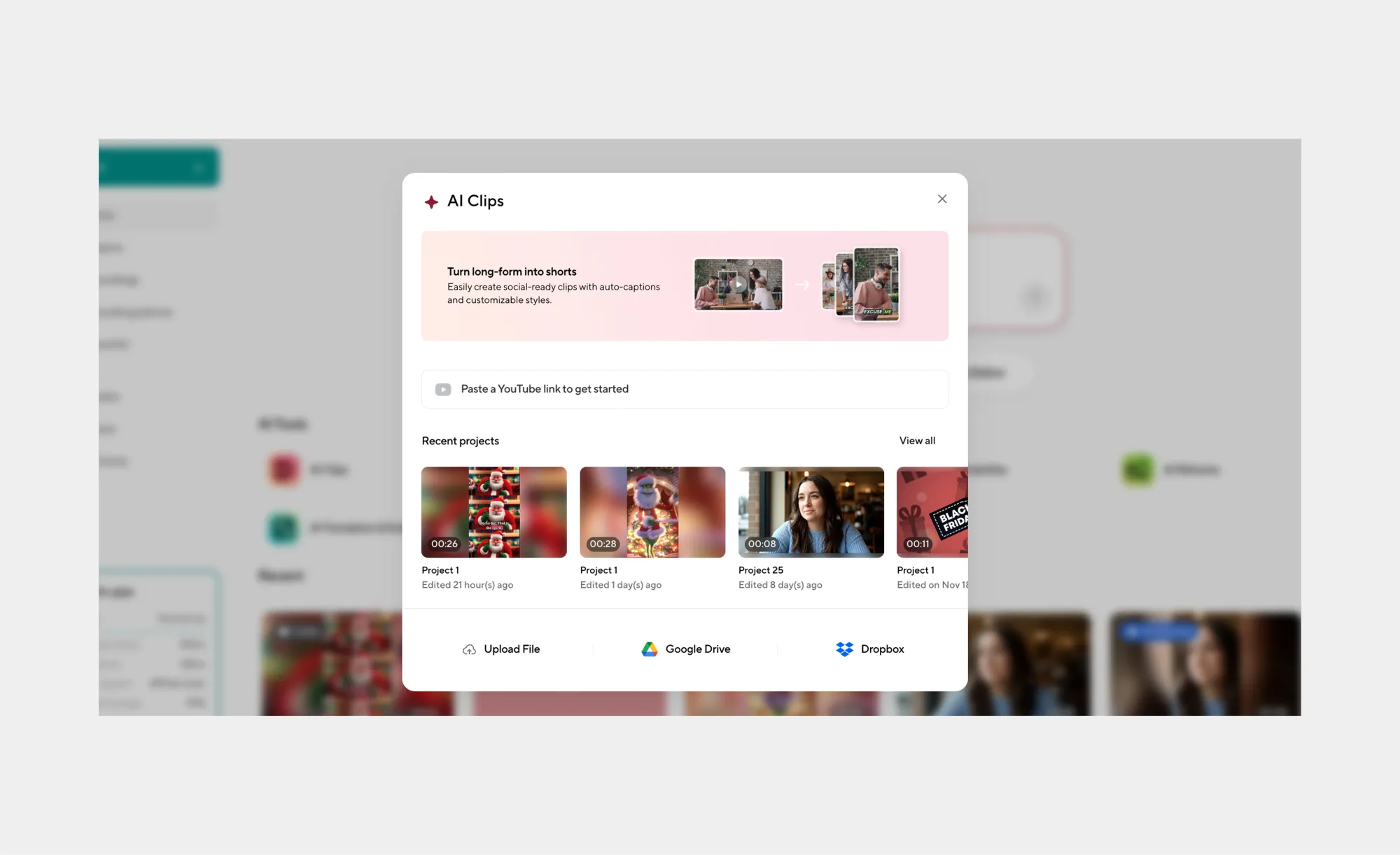The height and width of the screenshot is (855, 1400).
Task: Paste a YouTube link input field
Action: [x=700, y=390]
